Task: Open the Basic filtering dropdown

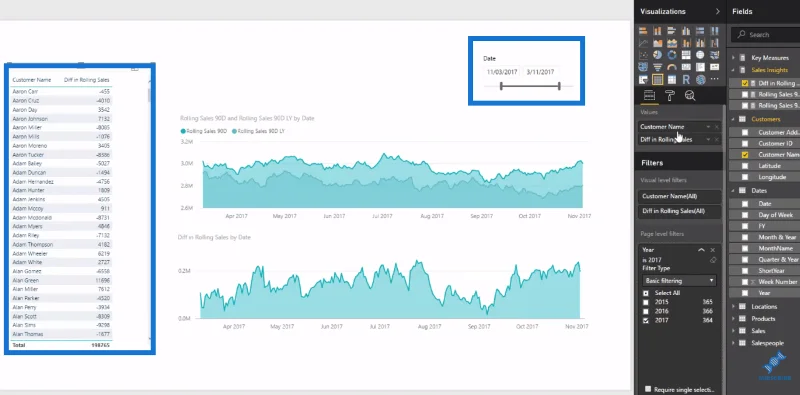Action: [x=680, y=281]
